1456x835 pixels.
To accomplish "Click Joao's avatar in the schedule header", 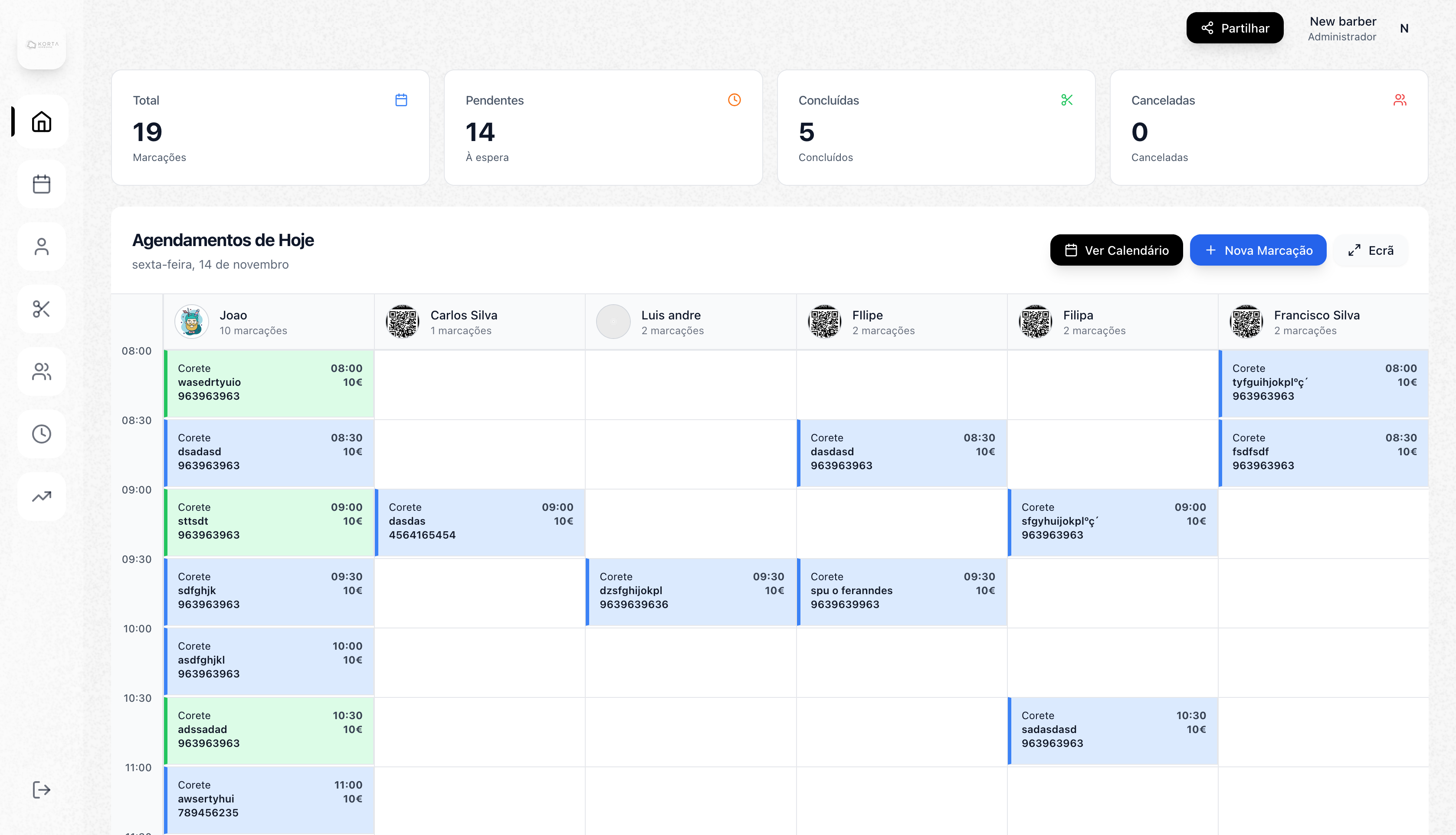I will click(x=191, y=322).
